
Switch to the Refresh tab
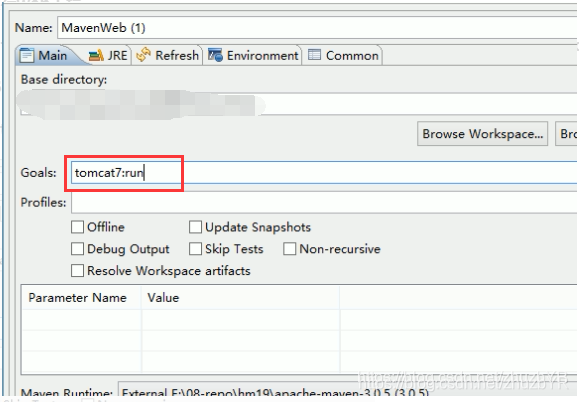(x=168, y=55)
